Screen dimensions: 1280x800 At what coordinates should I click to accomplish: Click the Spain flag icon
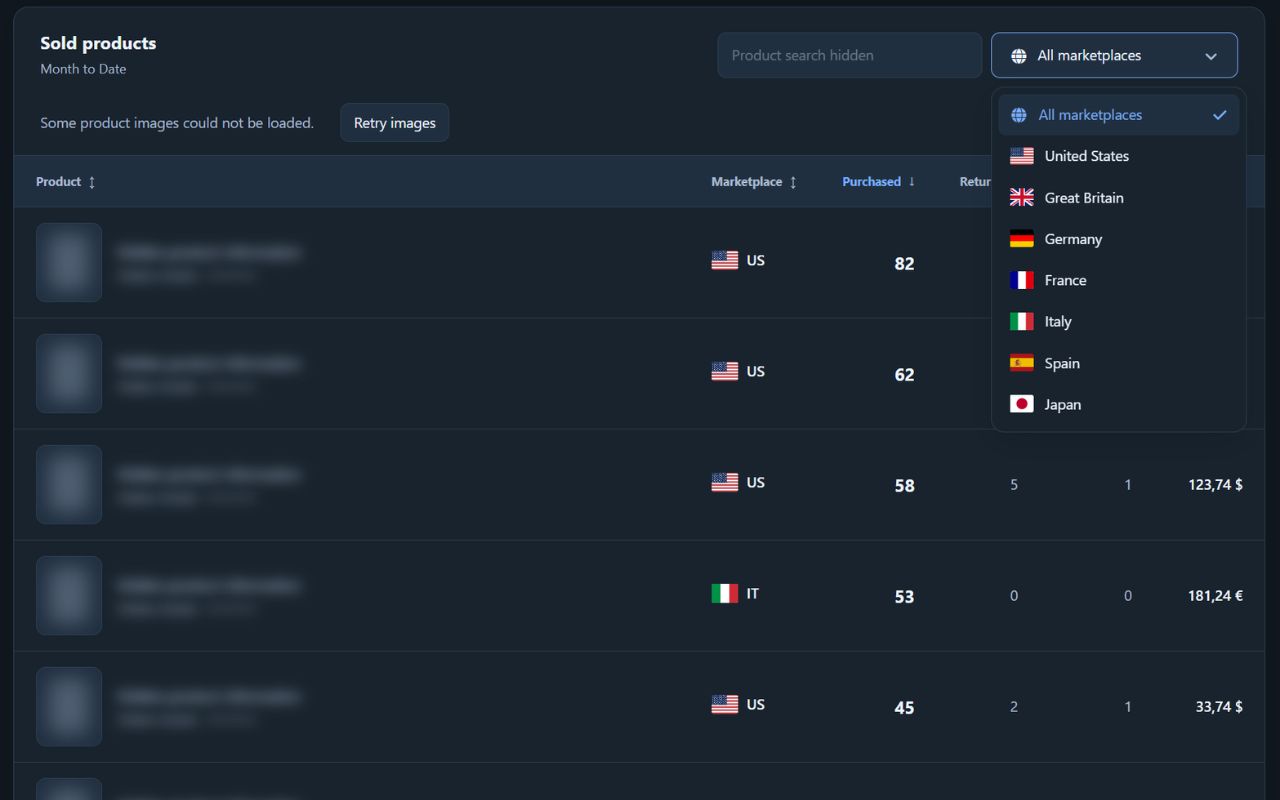[x=1022, y=363]
